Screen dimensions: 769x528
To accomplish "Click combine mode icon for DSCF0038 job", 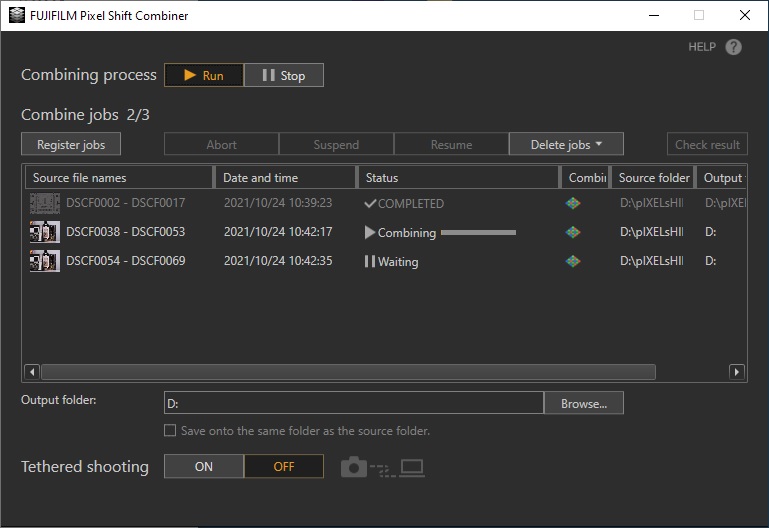I will pyautogui.click(x=572, y=232).
